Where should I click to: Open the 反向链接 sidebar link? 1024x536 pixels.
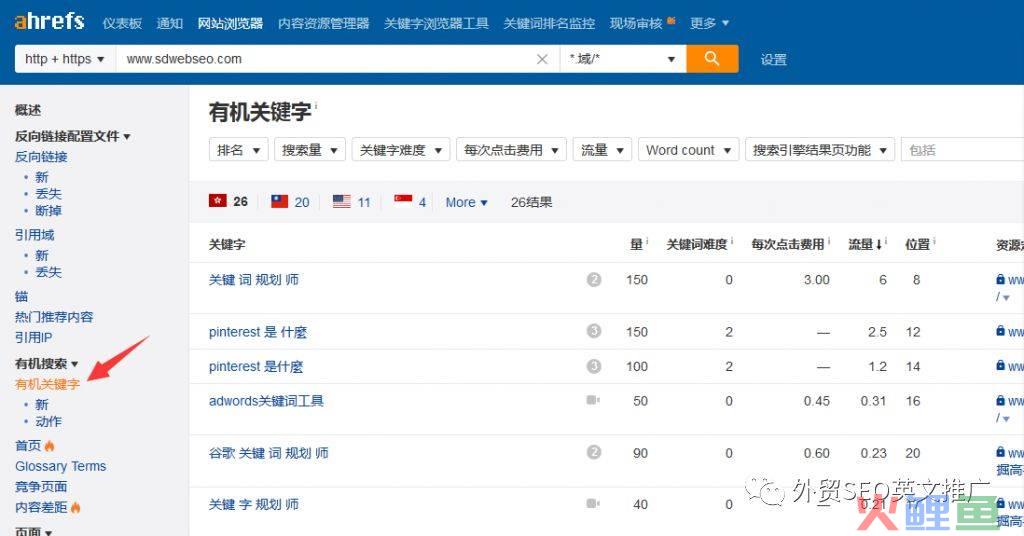[x=41, y=157]
